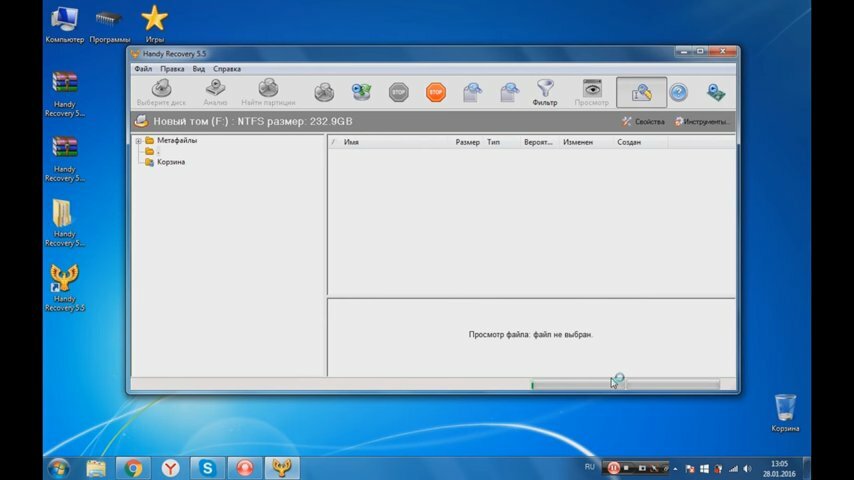
Task: Open file explorer from the taskbar
Action: click(x=96, y=468)
